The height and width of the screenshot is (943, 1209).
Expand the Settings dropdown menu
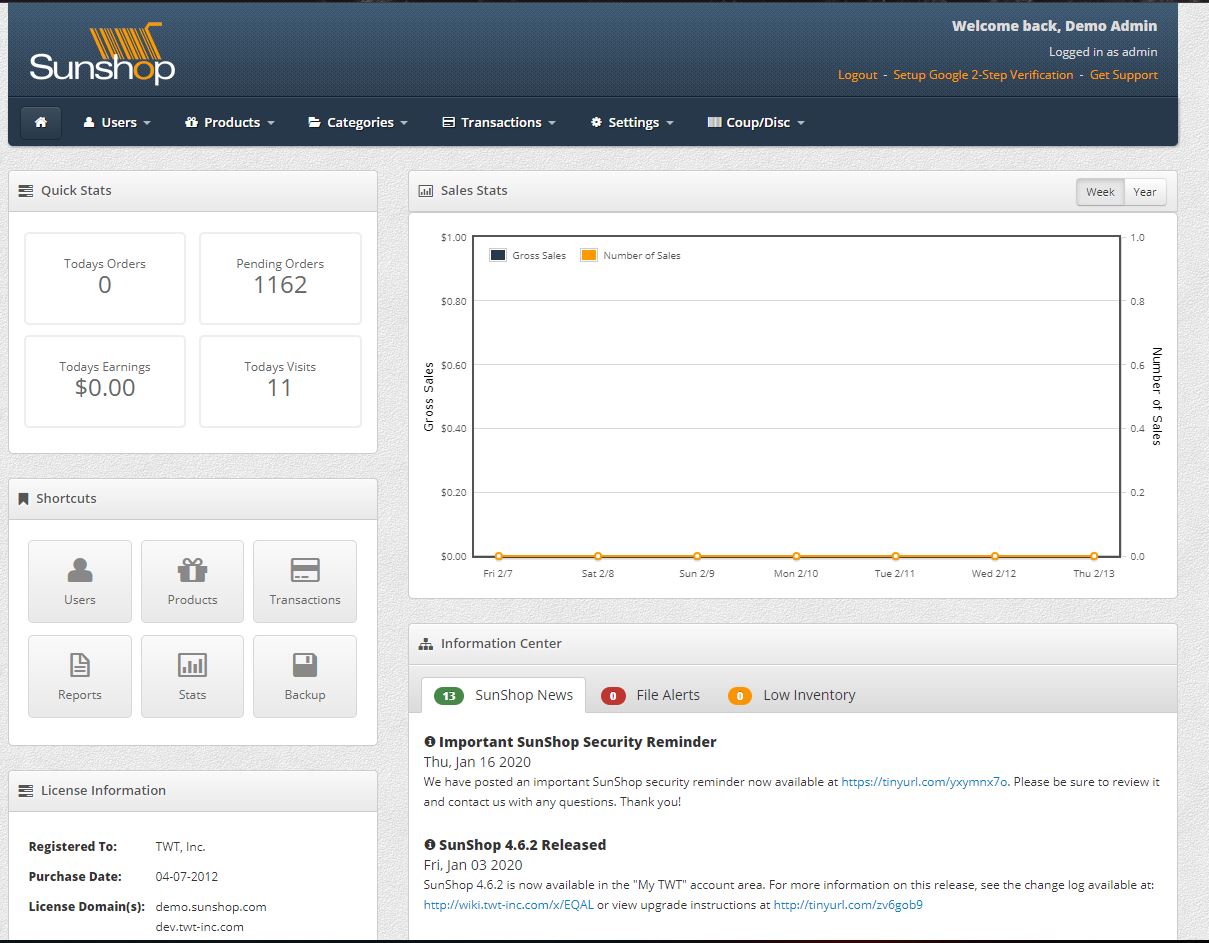[x=632, y=122]
